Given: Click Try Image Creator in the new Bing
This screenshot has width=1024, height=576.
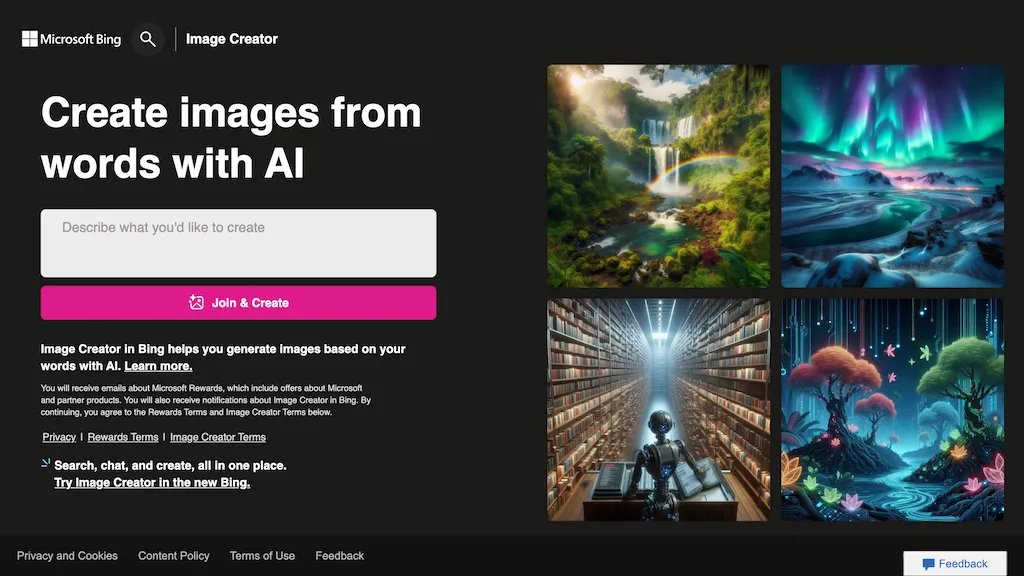Looking at the screenshot, I should (152, 483).
